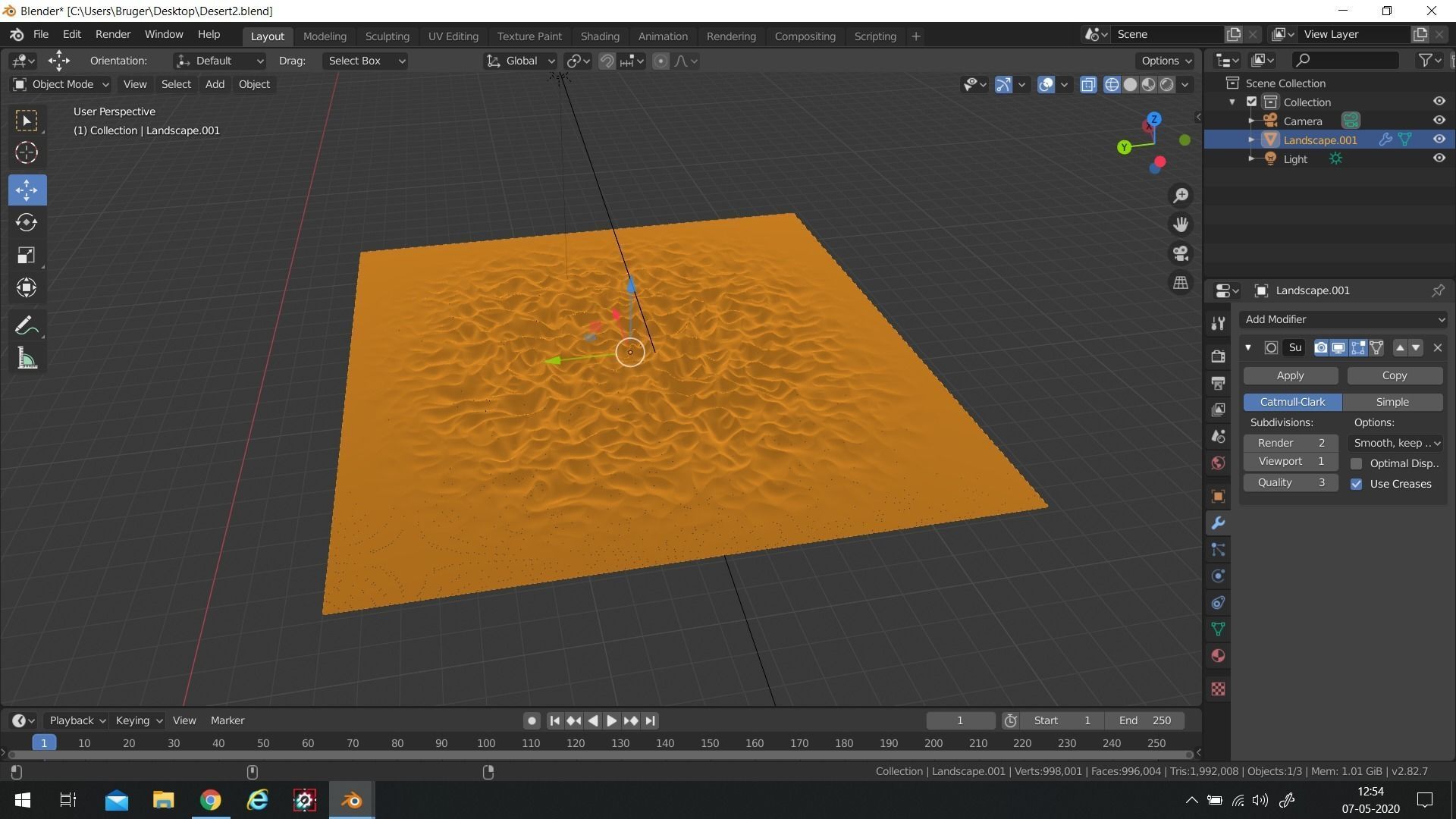The image size is (1456, 819).
Task: Open the File menu
Action: pyautogui.click(x=41, y=35)
